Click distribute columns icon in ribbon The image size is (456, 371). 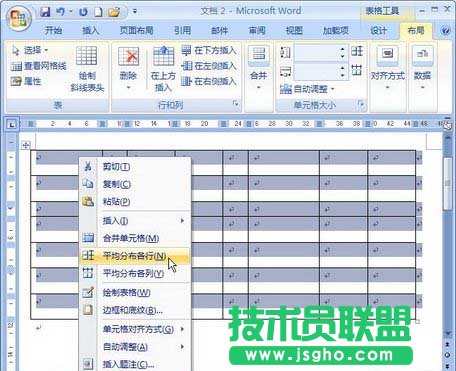click(x=357, y=70)
